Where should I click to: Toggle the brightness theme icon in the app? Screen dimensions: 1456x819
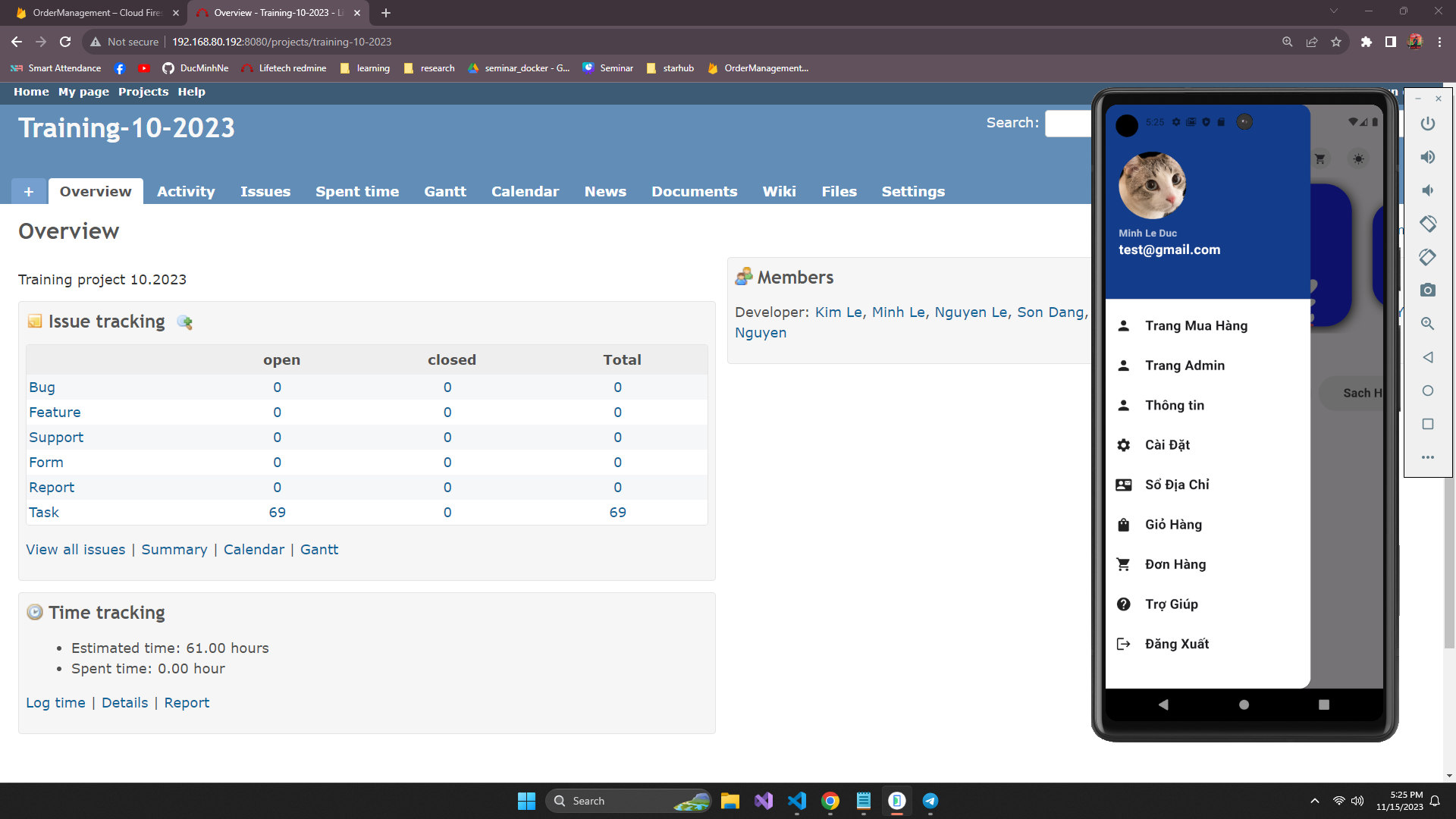[1358, 159]
